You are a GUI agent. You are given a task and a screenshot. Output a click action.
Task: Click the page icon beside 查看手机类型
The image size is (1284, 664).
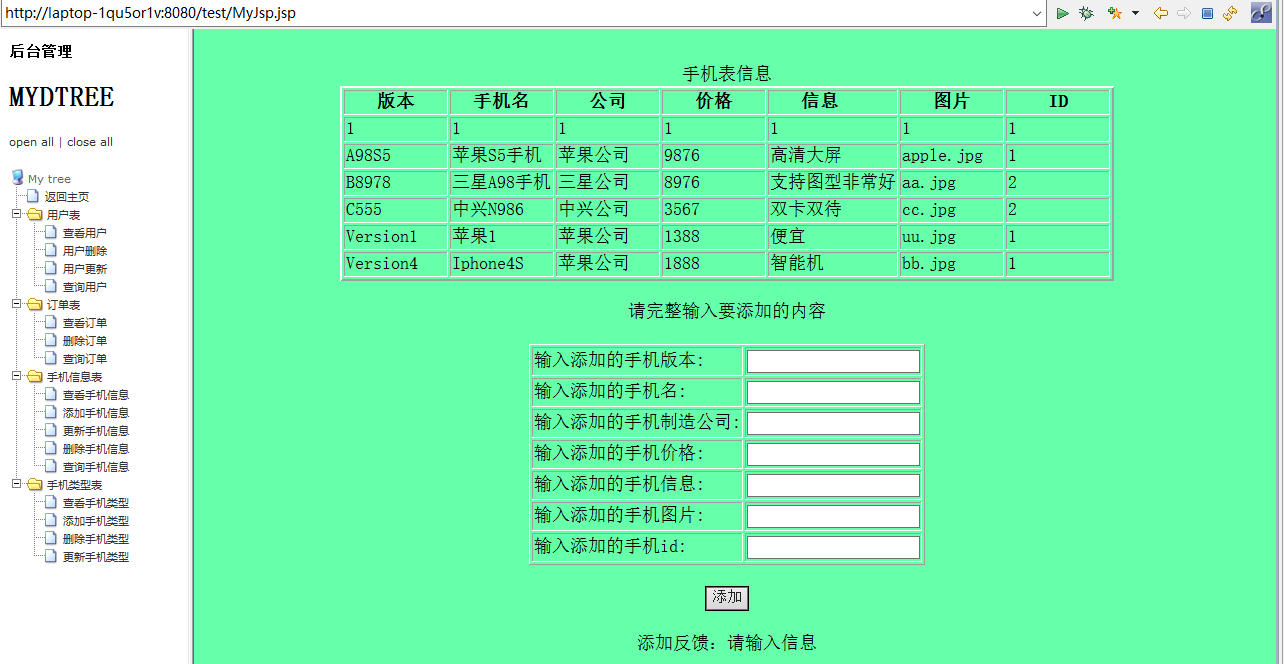[51, 502]
